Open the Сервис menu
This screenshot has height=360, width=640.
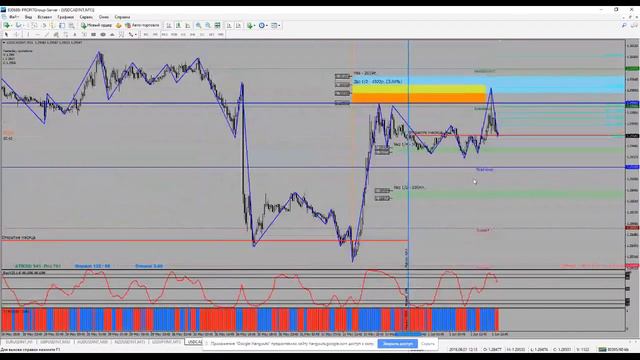86,17
